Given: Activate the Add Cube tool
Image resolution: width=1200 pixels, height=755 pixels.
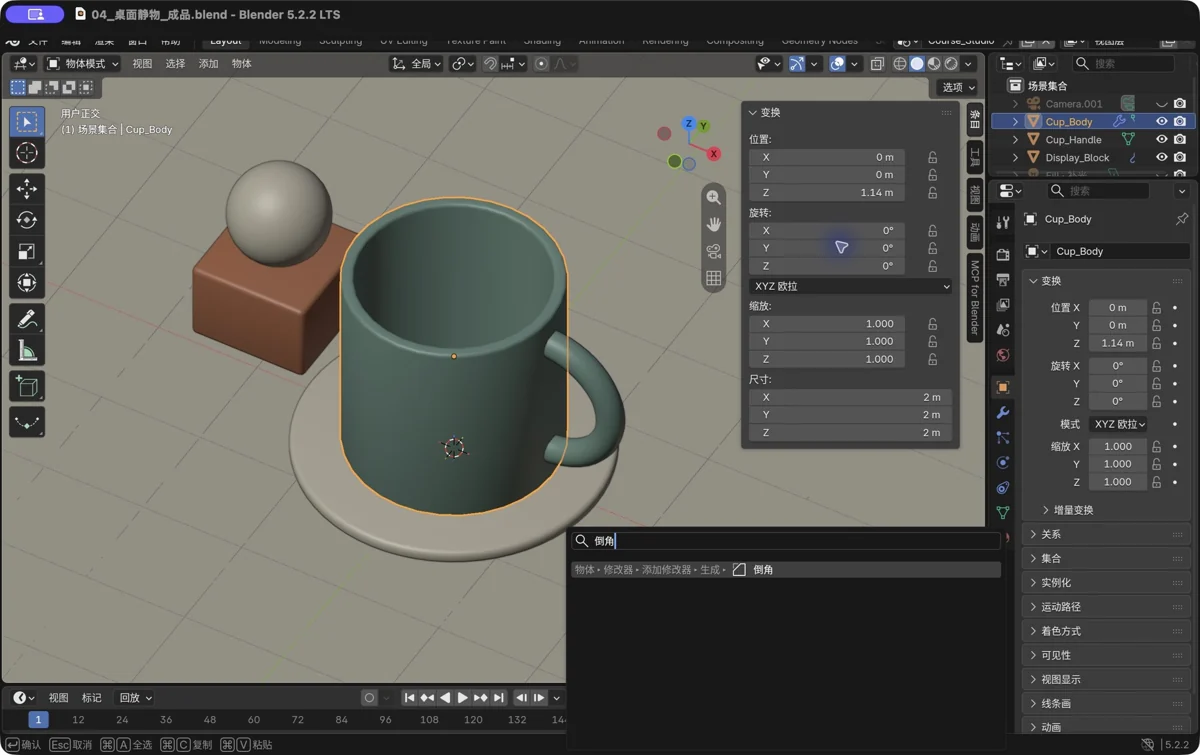Looking at the screenshot, I should pos(27,386).
